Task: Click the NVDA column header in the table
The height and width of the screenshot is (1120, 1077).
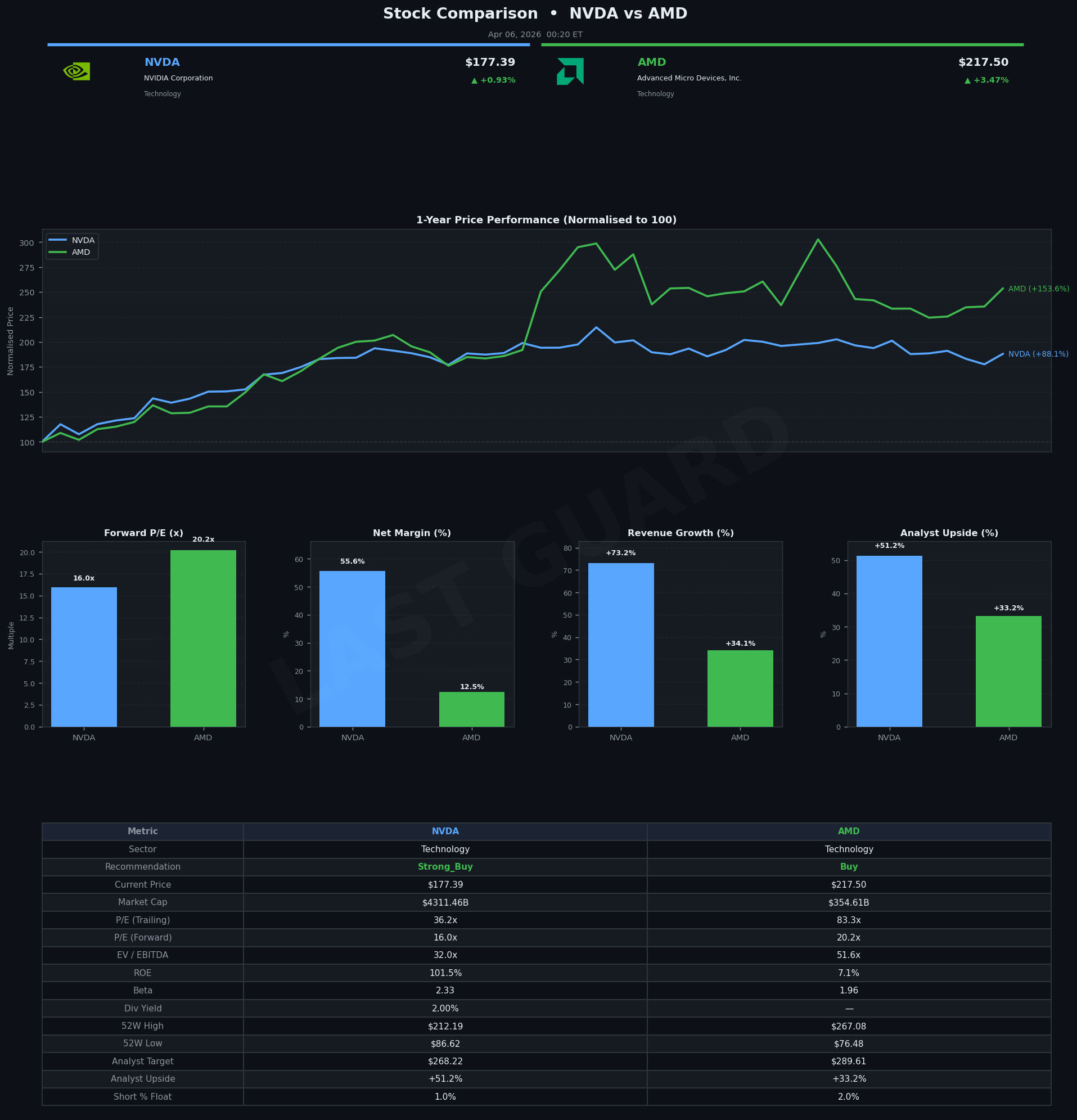Action: pos(445,831)
